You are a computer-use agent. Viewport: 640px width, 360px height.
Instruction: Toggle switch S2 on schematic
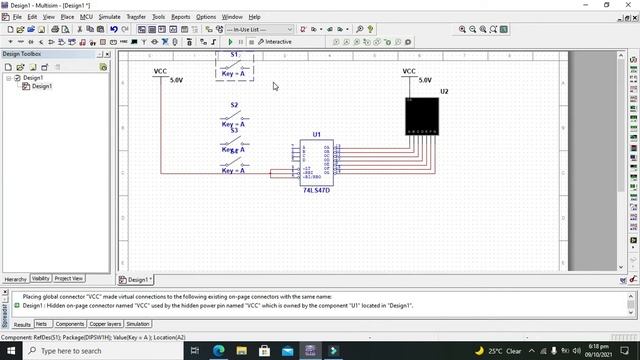point(234,116)
